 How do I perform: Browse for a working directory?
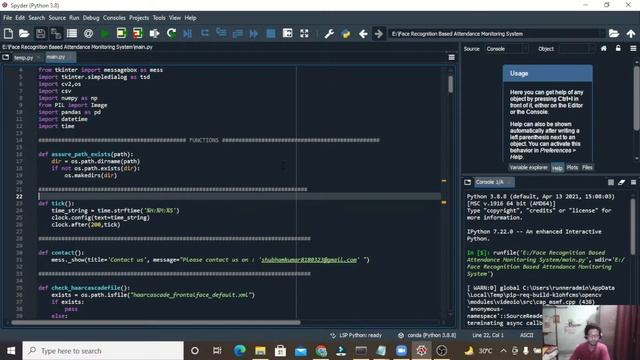click(614, 33)
